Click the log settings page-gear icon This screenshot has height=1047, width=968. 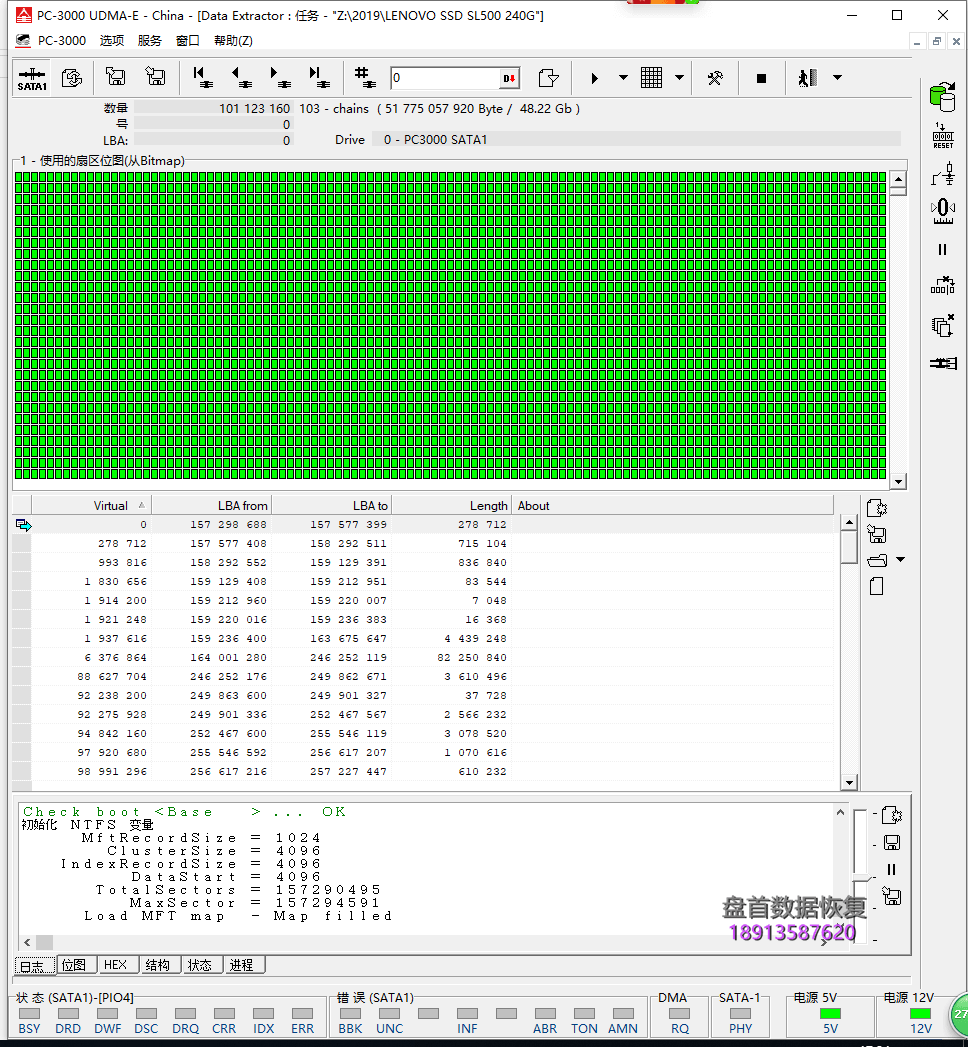[892, 815]
